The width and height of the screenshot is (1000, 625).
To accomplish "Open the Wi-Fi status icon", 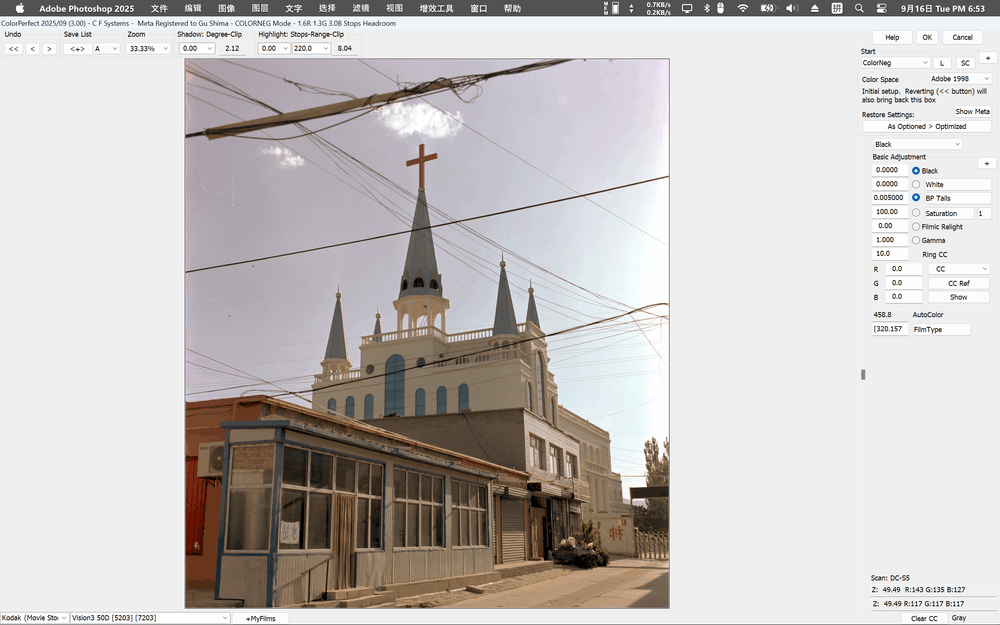I will 742,8.
